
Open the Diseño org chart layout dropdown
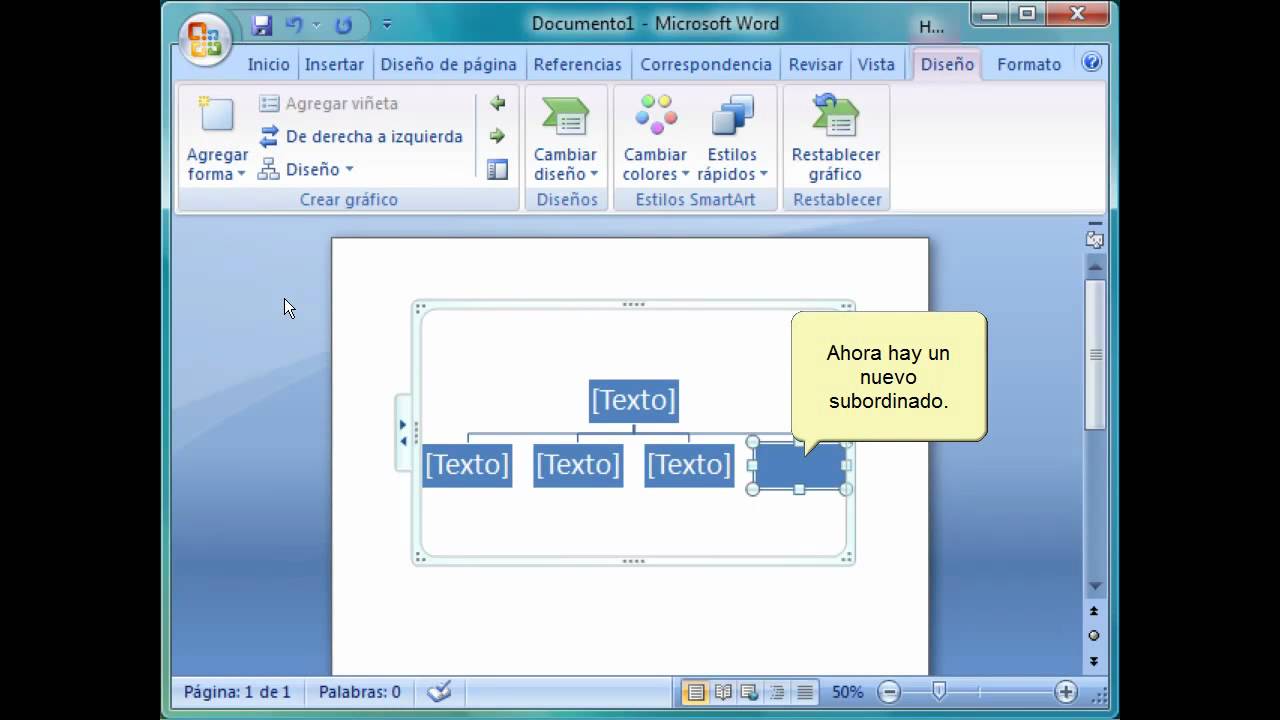(306, 169)
